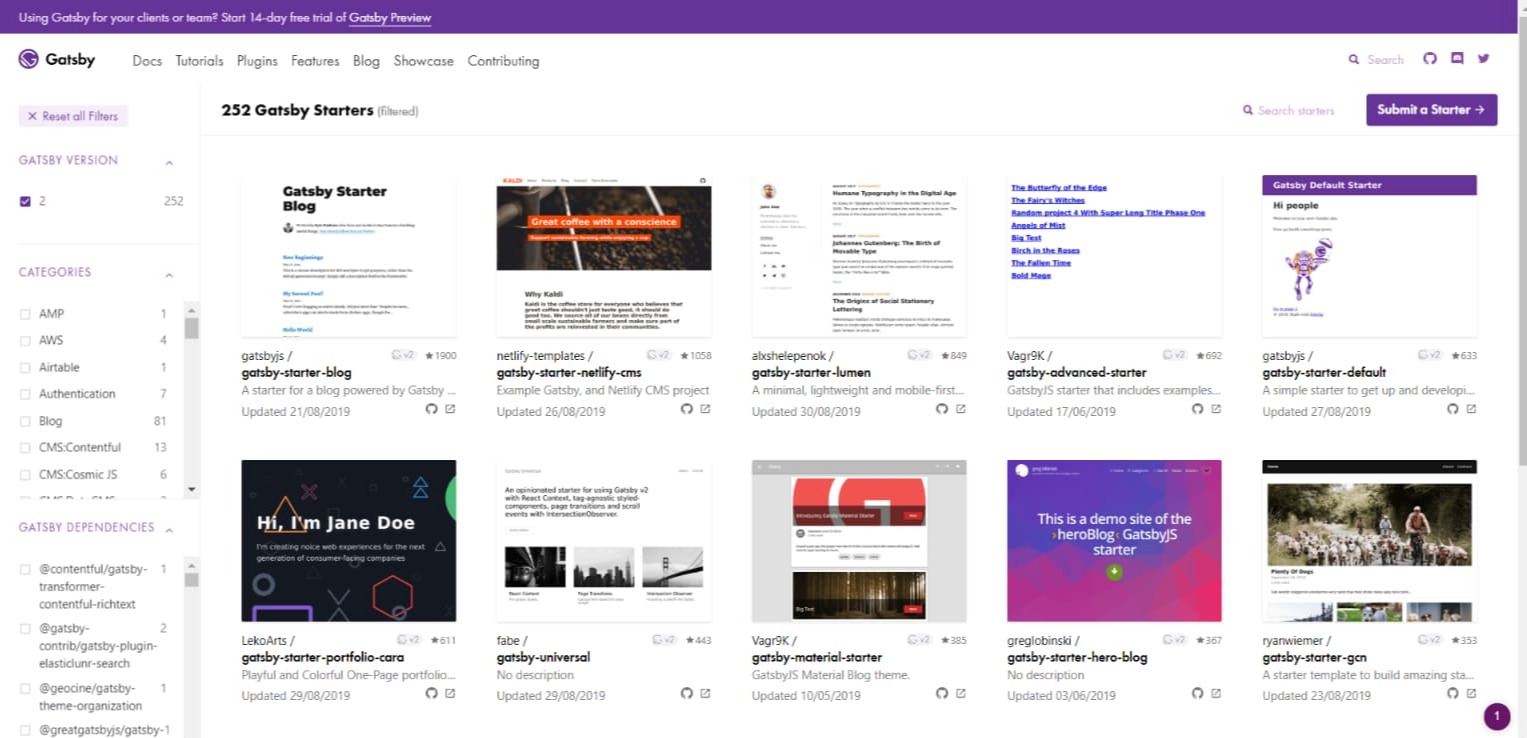Collapse the Gatsby Dependencies filter section
Viewport: 1527px width, 738px height.
(x=169, y=529)
